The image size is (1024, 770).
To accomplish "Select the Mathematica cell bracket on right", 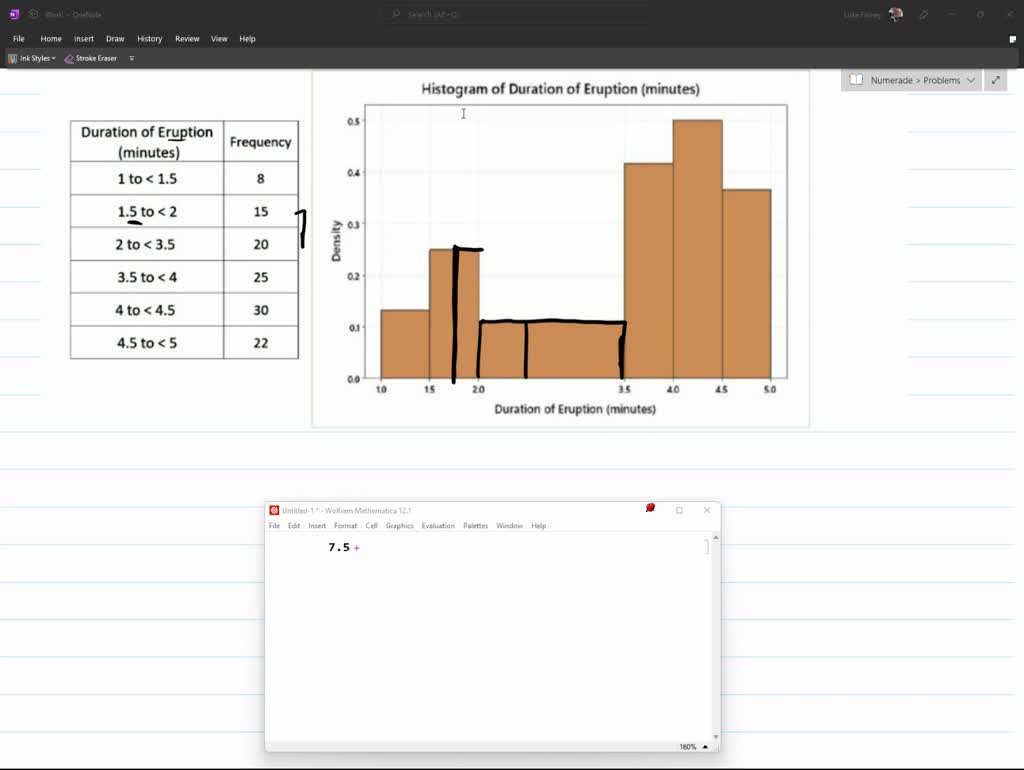I will coord(707,547).
